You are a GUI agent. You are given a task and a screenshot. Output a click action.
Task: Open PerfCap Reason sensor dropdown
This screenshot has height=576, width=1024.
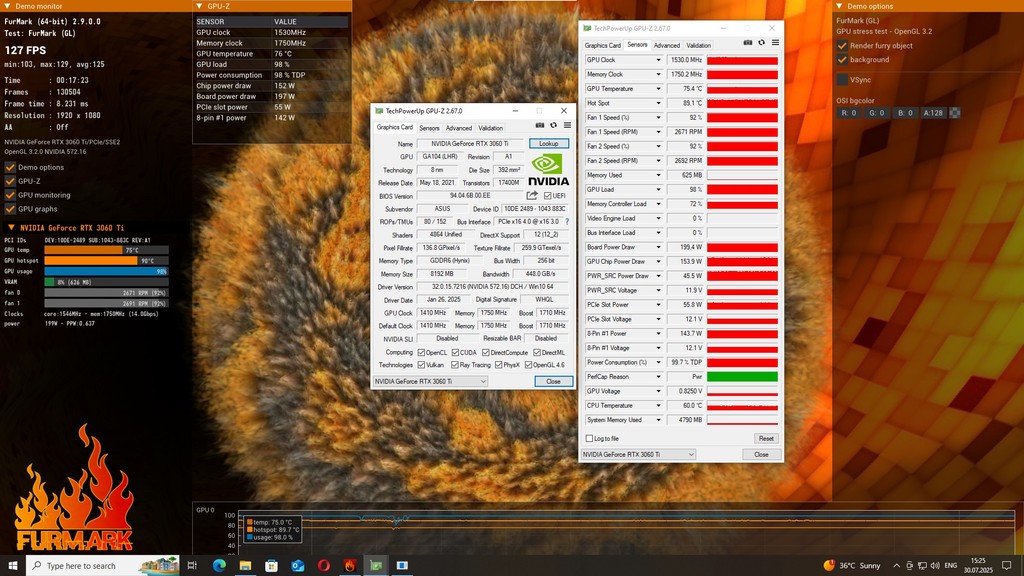pyautogui.click(x=658, y=377)
